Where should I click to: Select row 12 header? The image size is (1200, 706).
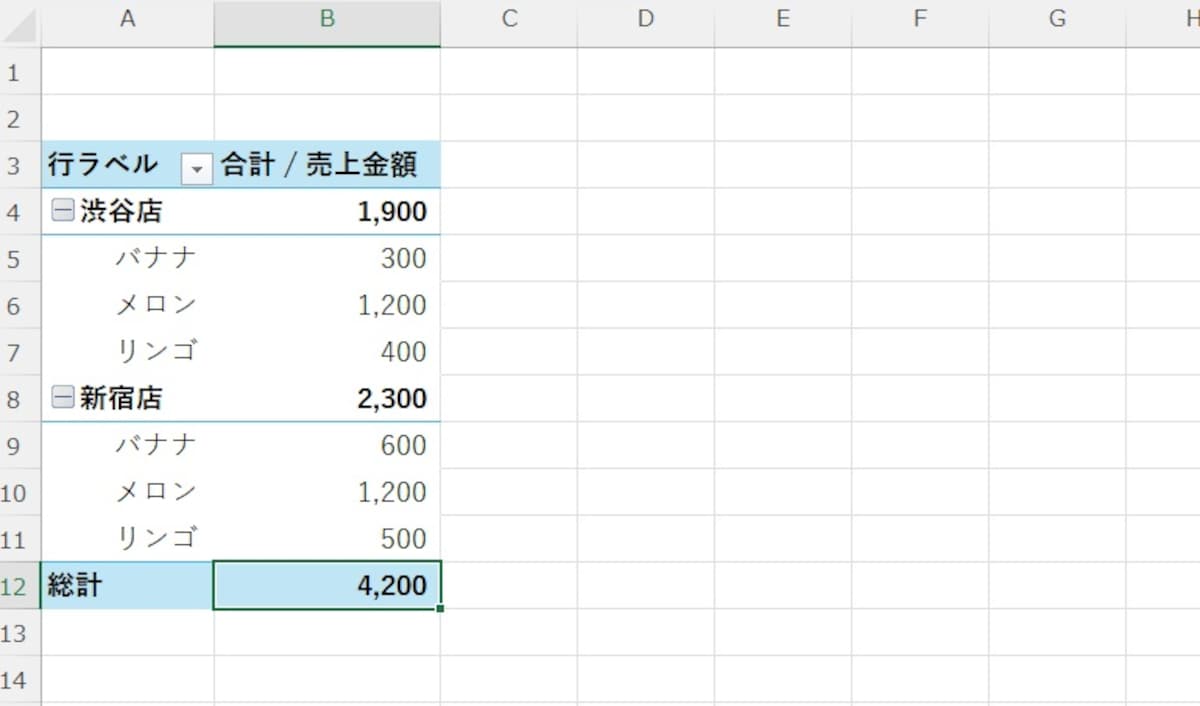(x=20, y=585)
